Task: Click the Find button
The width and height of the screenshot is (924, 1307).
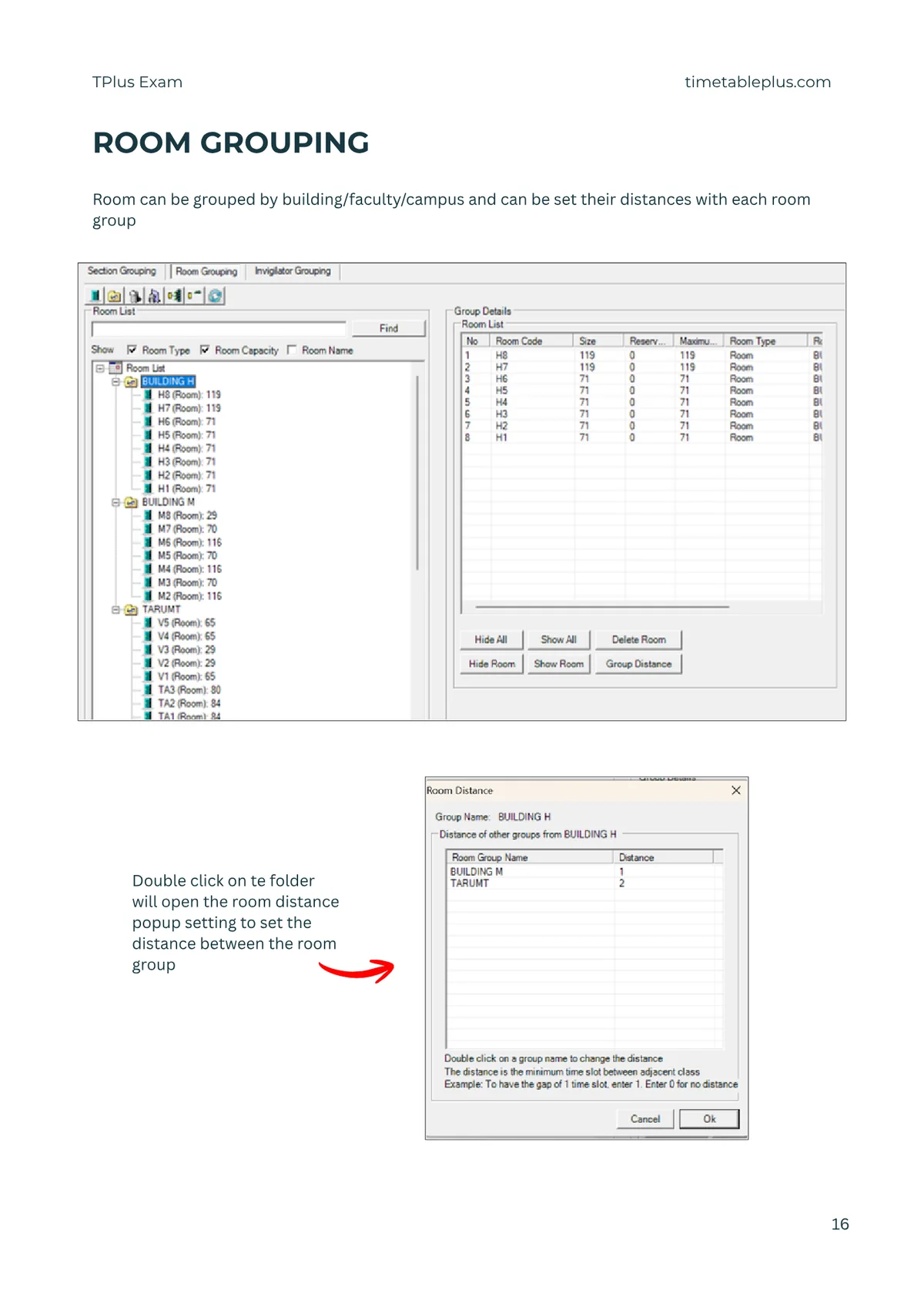Action: point(389,328)
